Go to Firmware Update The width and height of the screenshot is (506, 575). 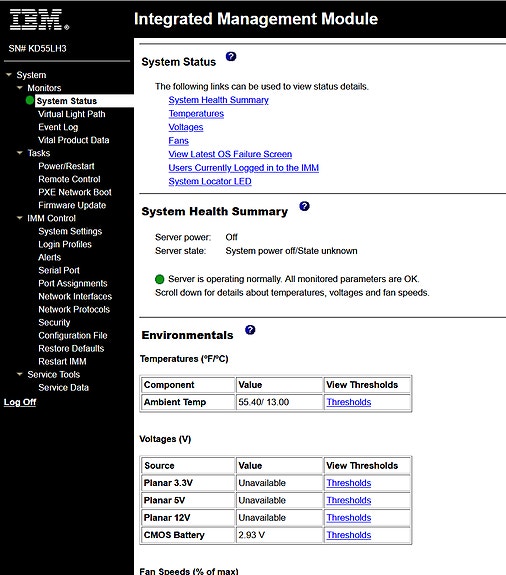pos(72,205)
